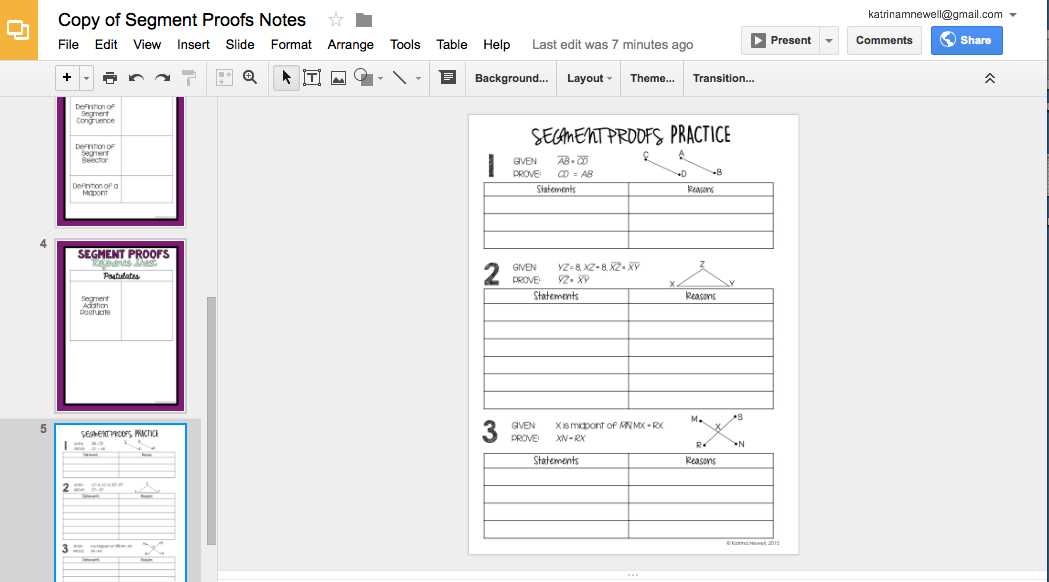The height and width of the screenshot is (582, 1049).
Task: Undo the last action
Action: click(136, 78)
